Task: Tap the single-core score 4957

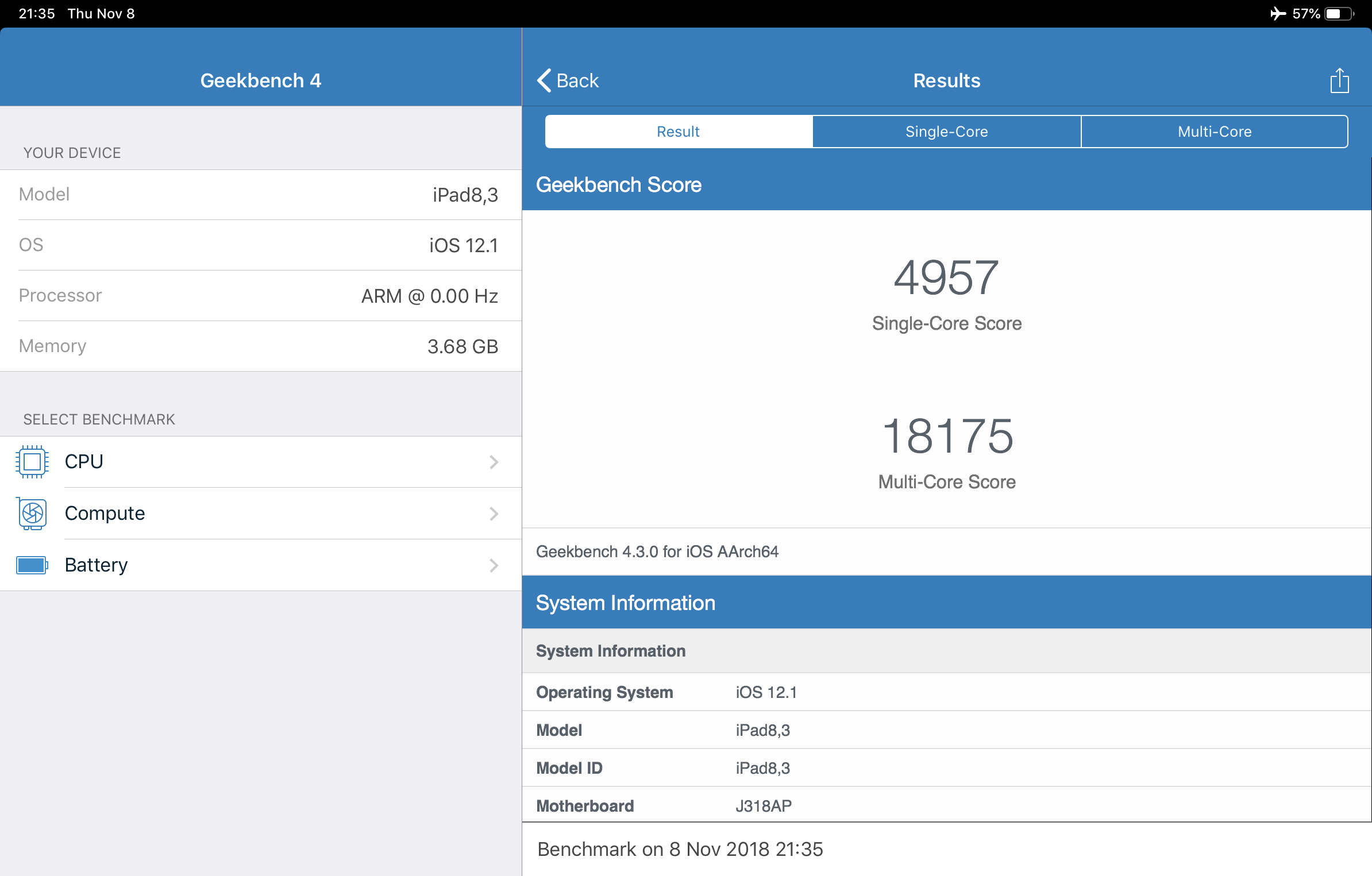Action: (x=946, y=277)
